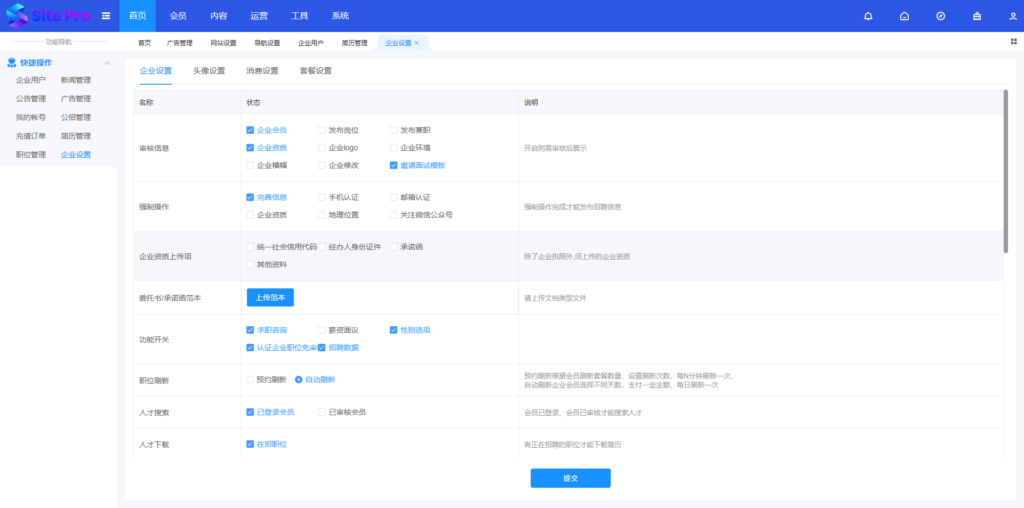The width and height of the screenshot is (1024, 508).
Task: Switch to 套餐设置 sub-tab
Action: coord(316,71)
